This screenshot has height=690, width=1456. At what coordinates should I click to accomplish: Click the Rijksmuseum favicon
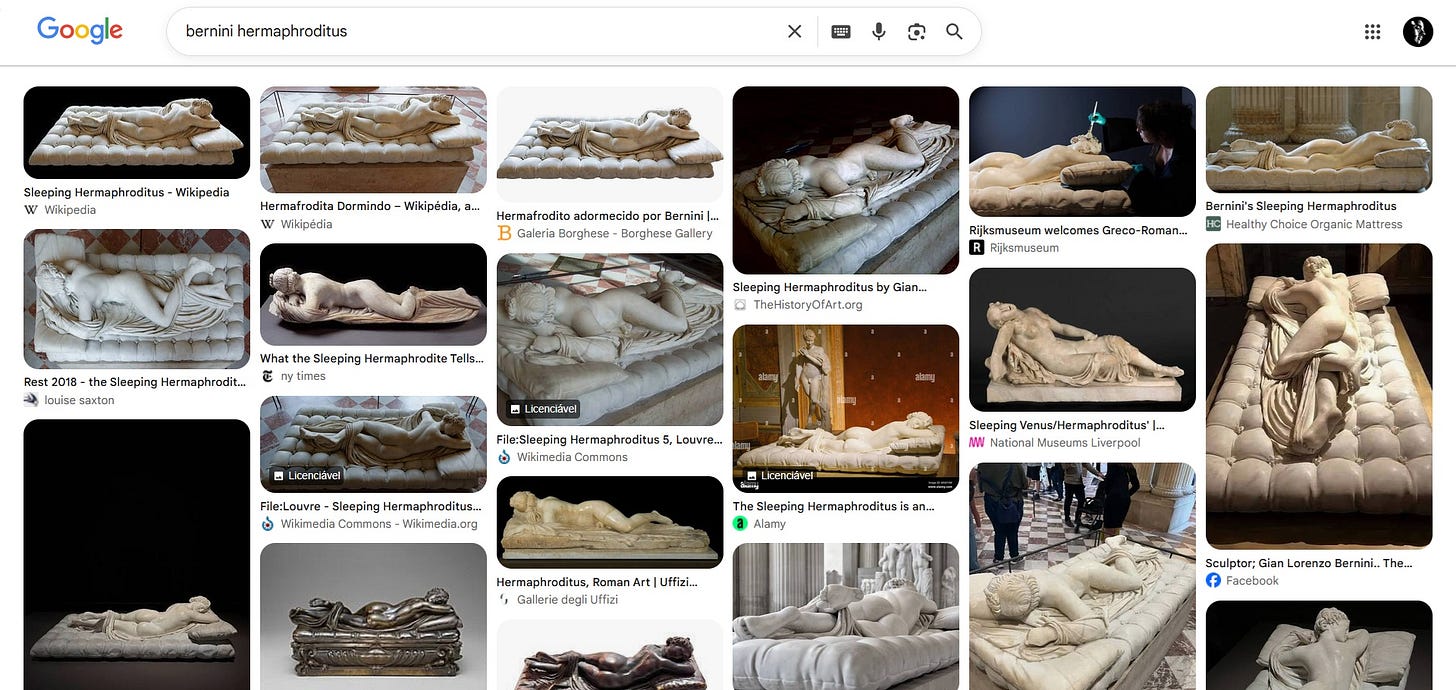[x=977, y=247]
